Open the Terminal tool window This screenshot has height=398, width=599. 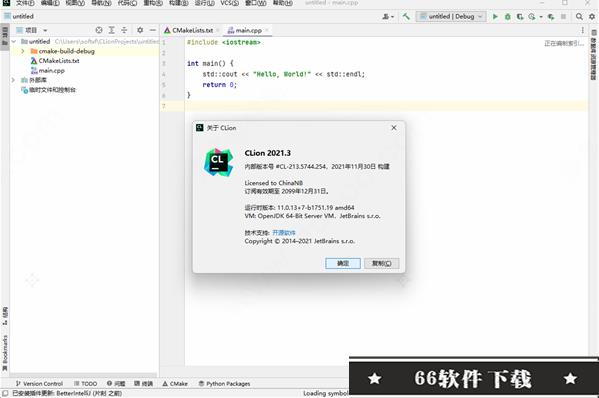pos(144,383)
